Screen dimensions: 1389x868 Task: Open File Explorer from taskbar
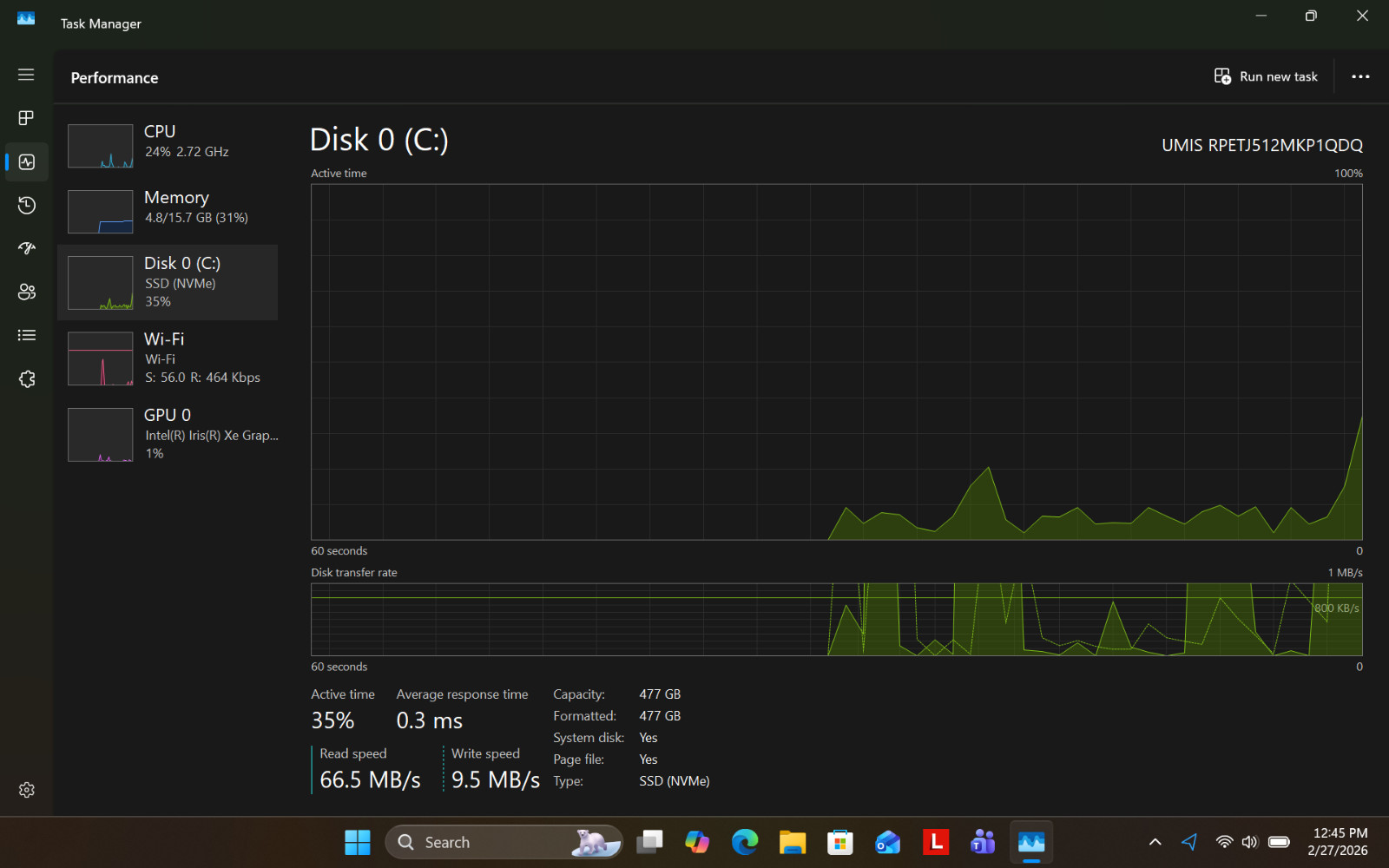pos(793,842)
